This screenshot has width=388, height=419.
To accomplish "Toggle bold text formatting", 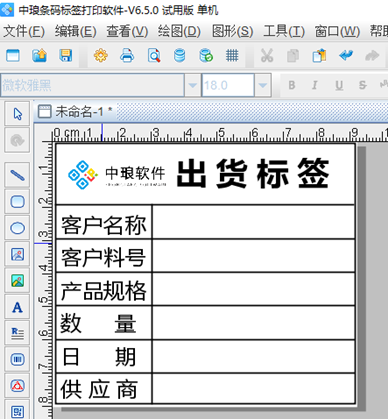I will (292, 85).
